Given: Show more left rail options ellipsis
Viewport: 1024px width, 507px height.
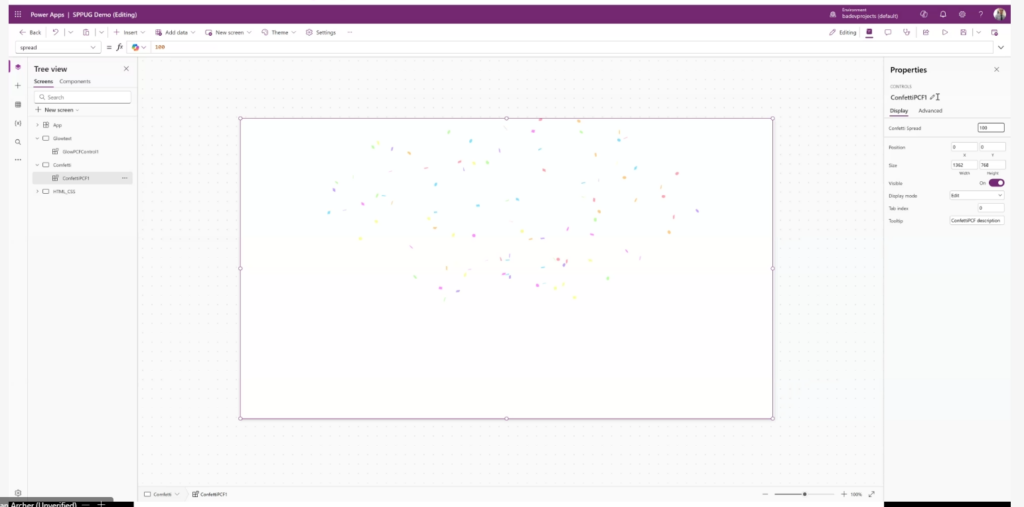Looking at the screenshot, I should (x=18, y=159).
